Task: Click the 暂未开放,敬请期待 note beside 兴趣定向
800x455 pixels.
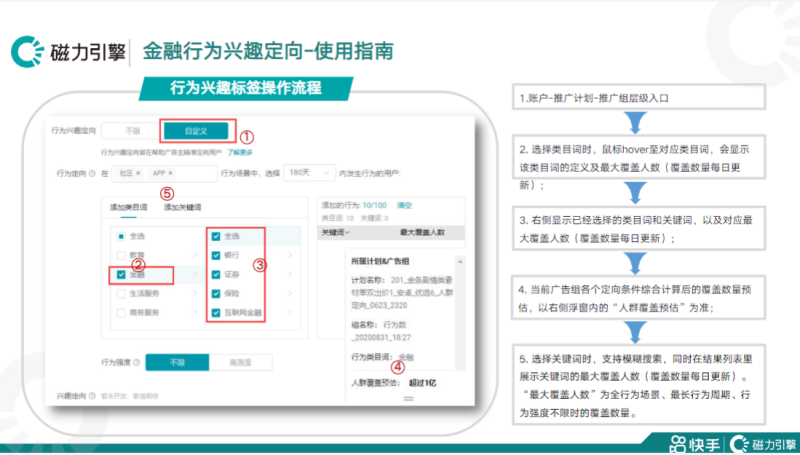Action: [129, 395]
